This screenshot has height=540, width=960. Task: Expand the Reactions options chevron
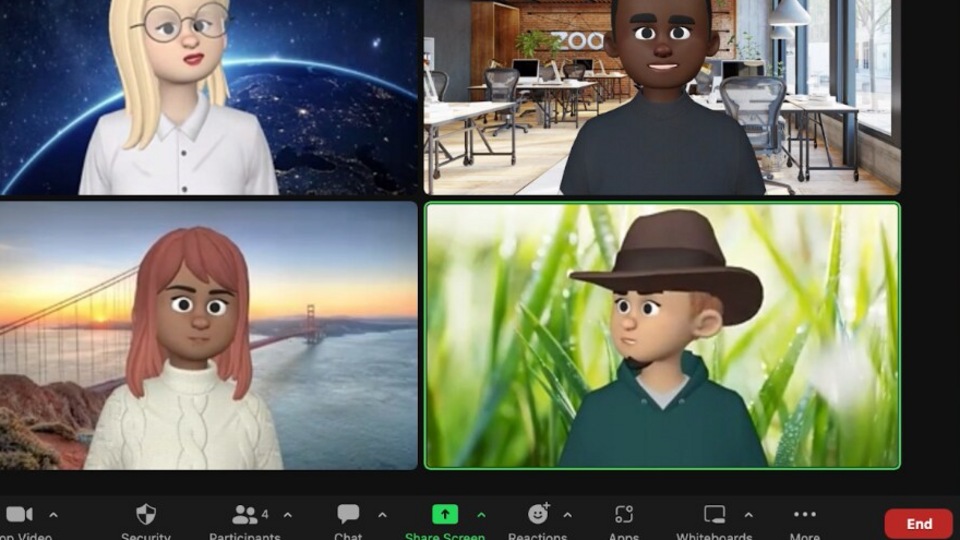click(568, 515)
